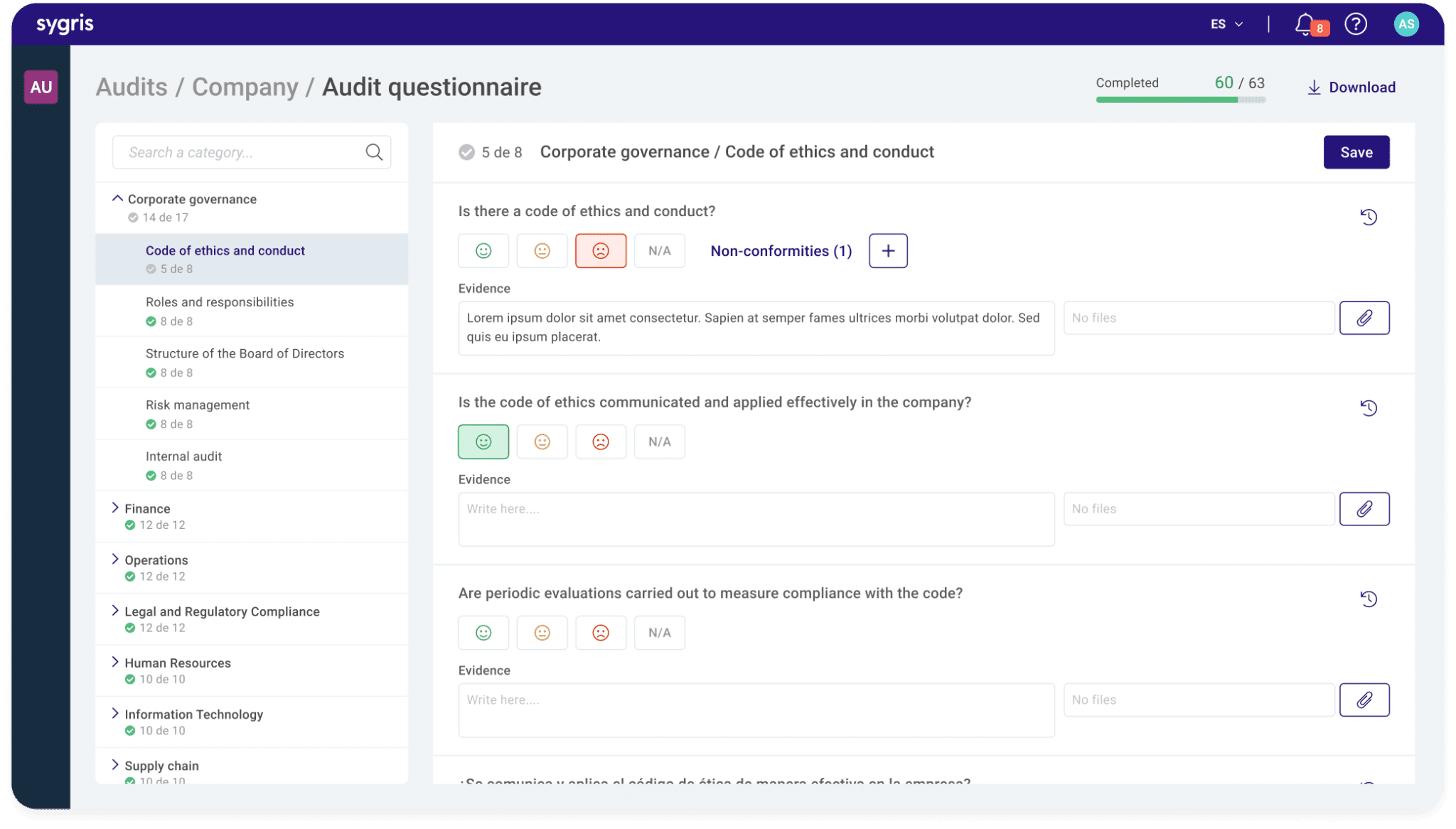Select neutral face for periodic evaluations question
1456x829 pixels.
[x=542, y=633]
